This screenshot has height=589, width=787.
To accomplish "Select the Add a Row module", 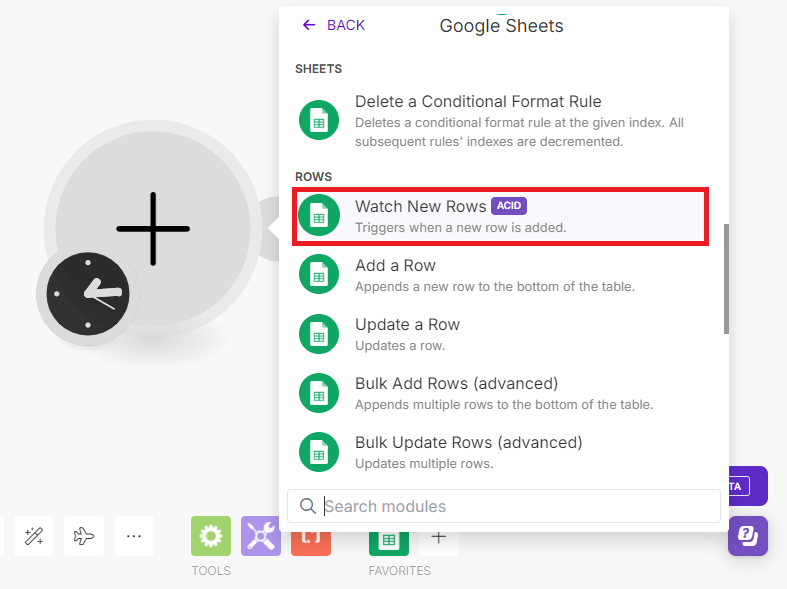I will pyautogui.click(x=500, y=275).
